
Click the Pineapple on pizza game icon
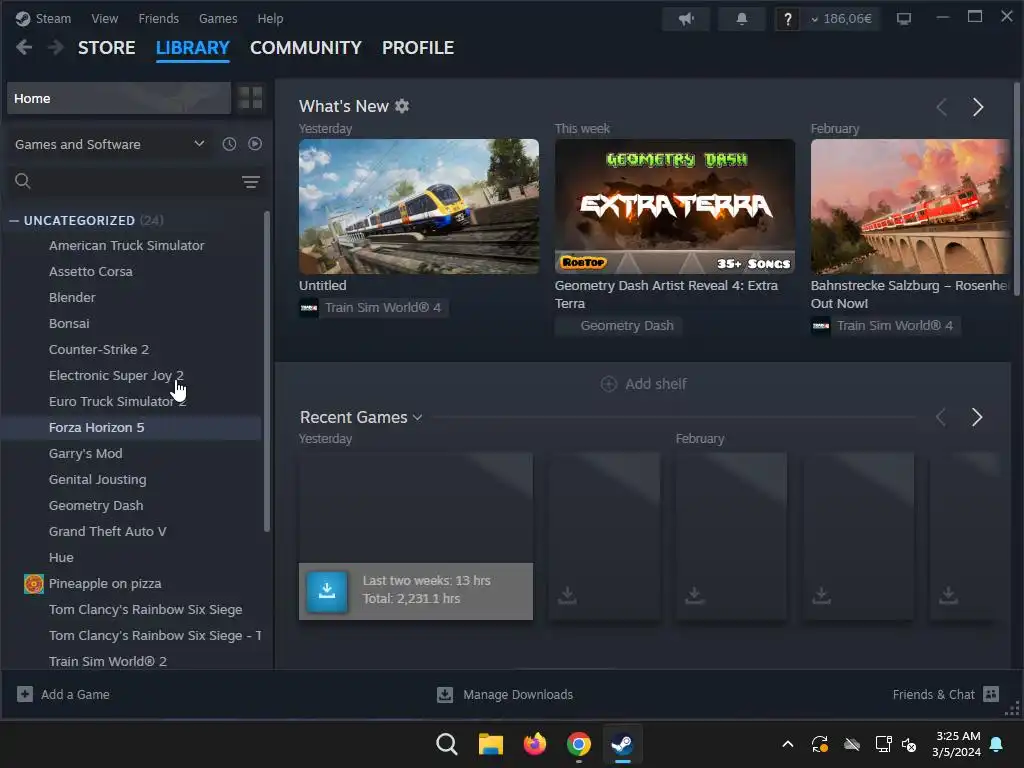coord(34,584)
